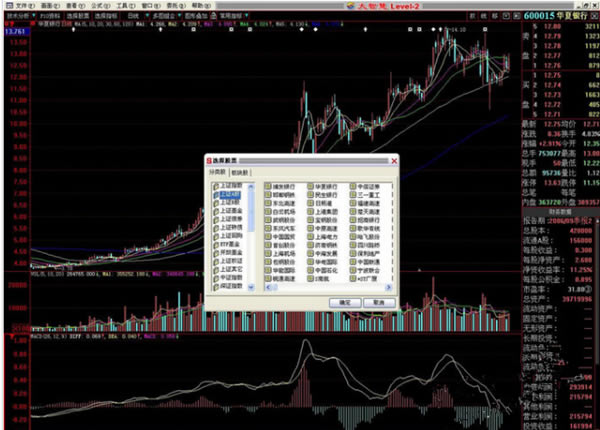Click the stock list scroll-right arrow
Viewport: 600px width, 430px height.
tap(388, 287)
